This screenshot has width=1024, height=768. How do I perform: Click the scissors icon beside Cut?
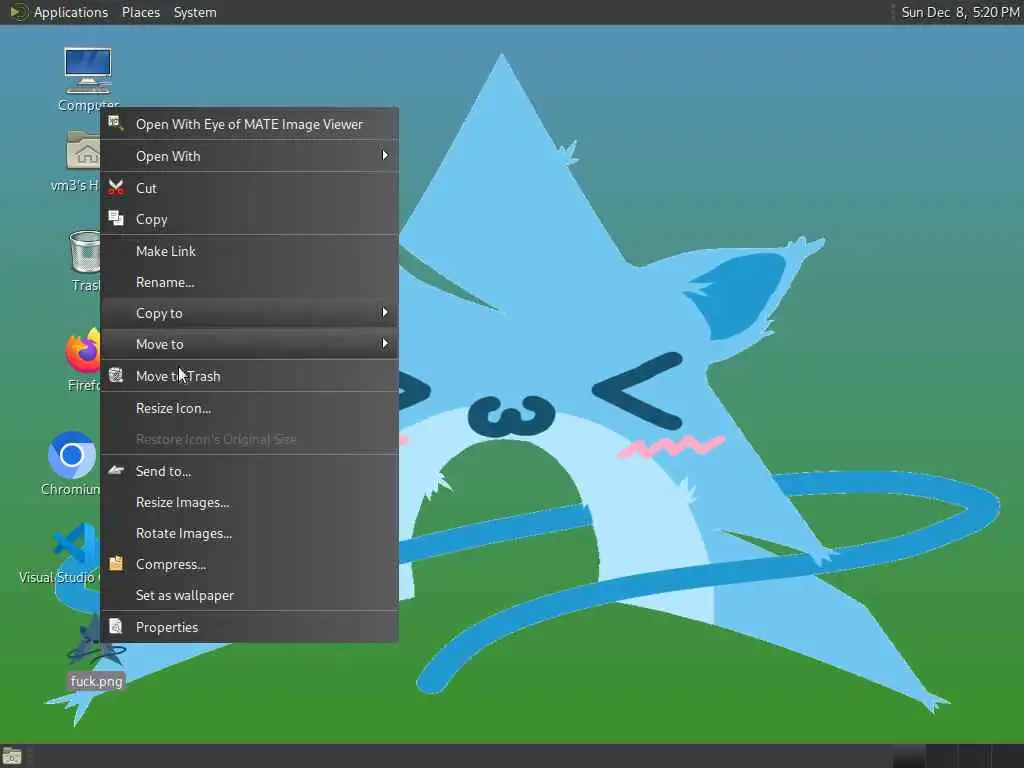click(x=116, y=188)
